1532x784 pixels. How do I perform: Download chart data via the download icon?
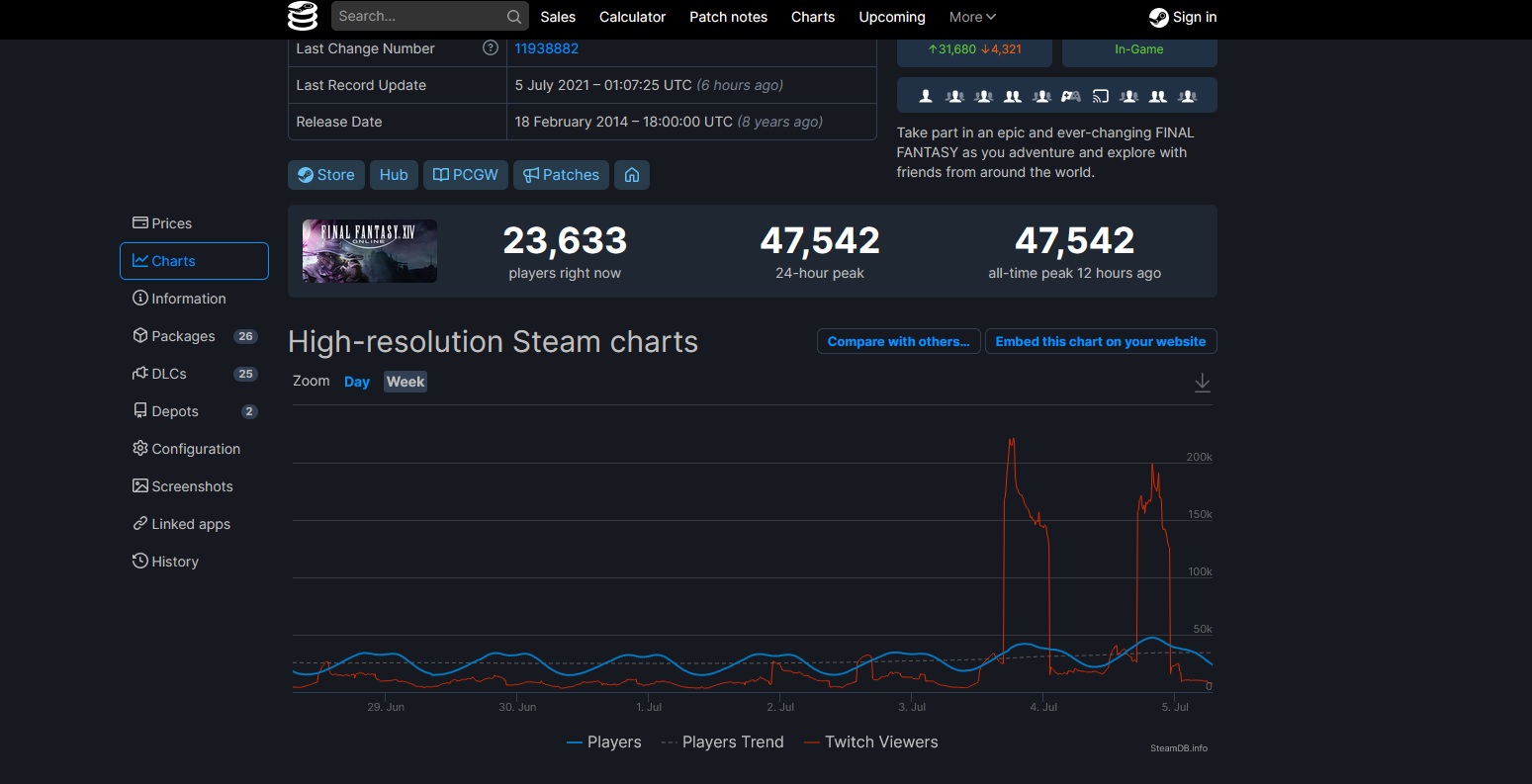pyautogui.click(x=1203, y=383)
